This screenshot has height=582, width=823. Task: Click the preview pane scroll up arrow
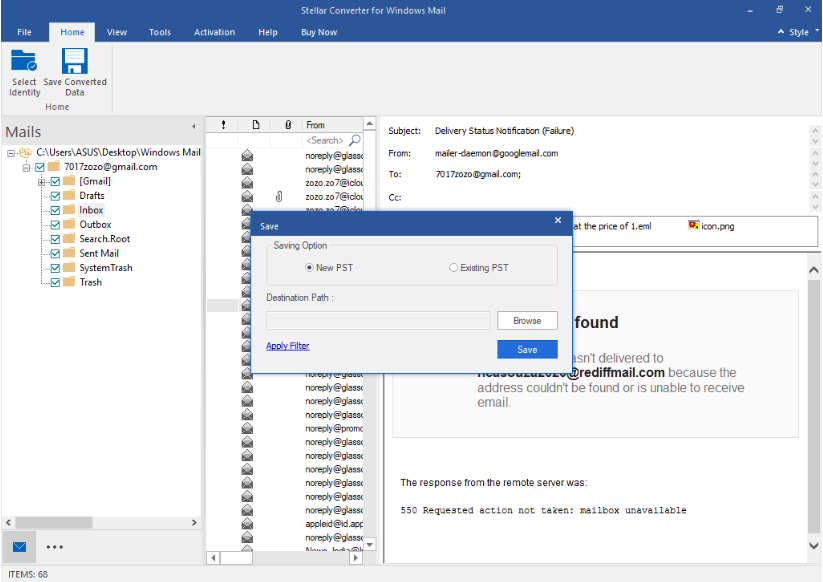point(814,270)
